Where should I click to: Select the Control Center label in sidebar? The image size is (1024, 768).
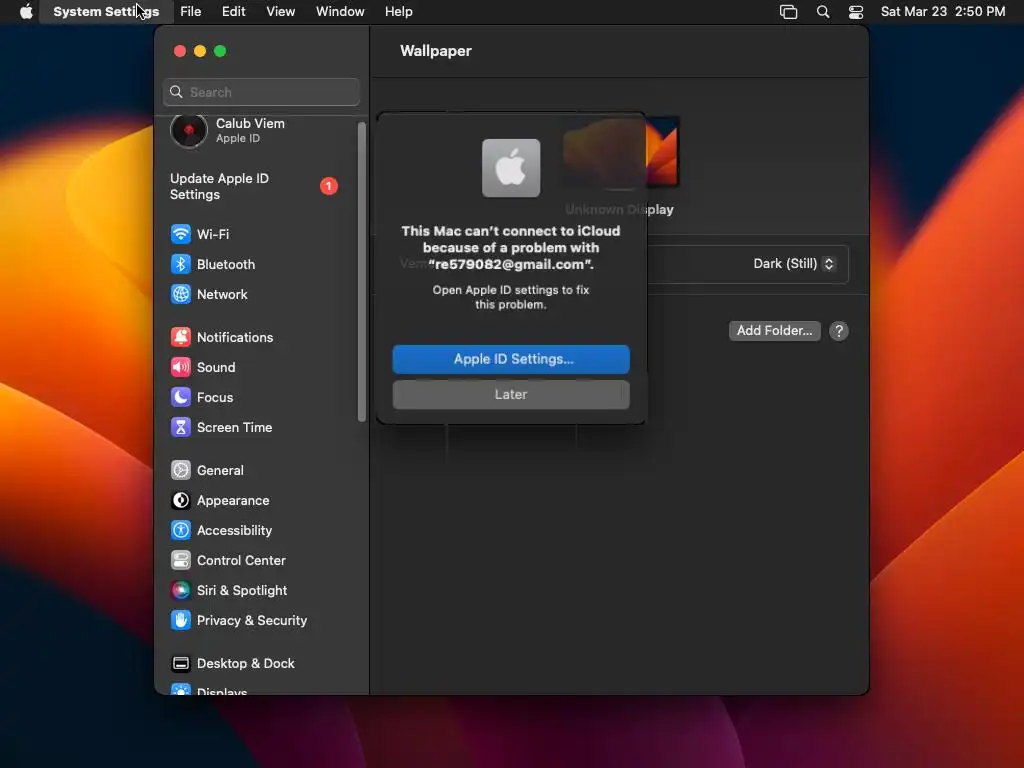tap(241, 560)
